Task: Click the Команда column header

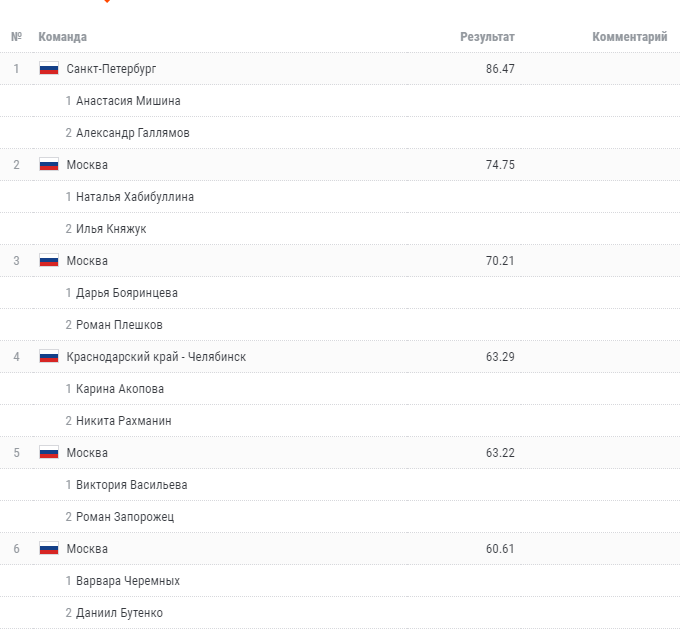Action: pyautogui.click(x=62, y=37)
